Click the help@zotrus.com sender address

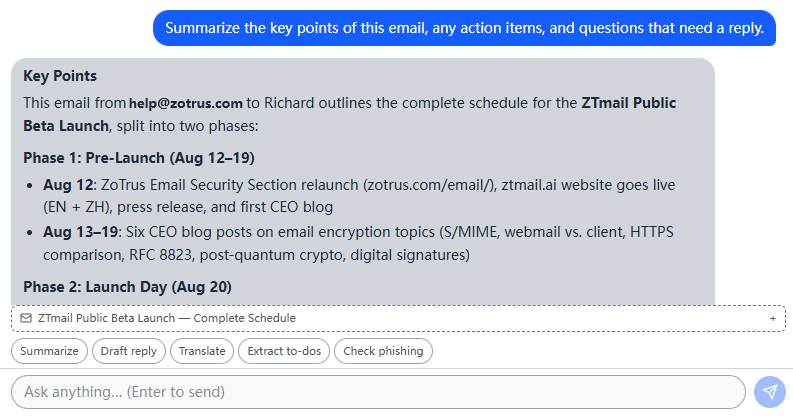point(186,103)
